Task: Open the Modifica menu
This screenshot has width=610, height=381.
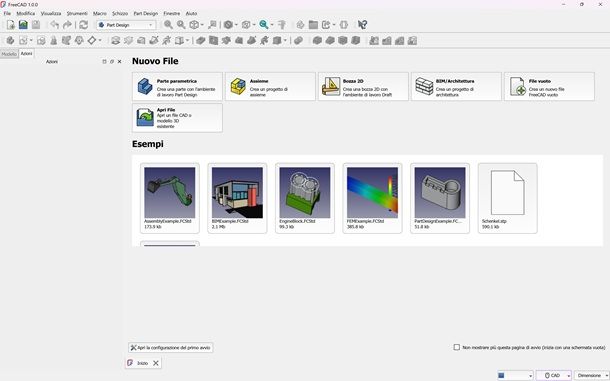Action: (26, 13)
